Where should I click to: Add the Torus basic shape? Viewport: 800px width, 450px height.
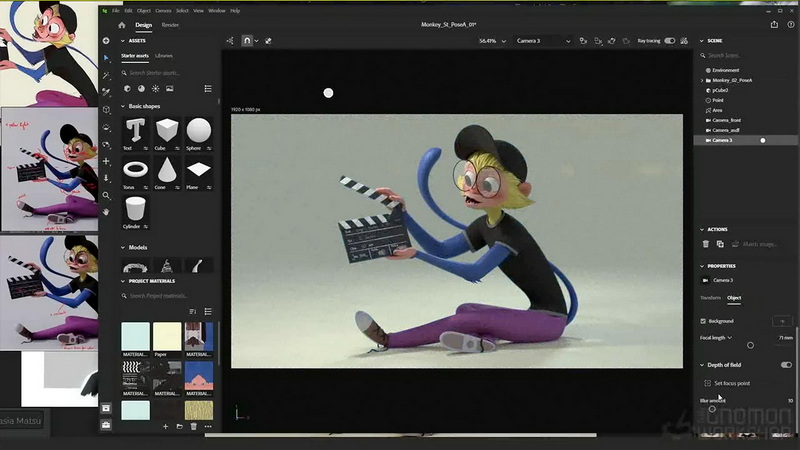[135, 173]
